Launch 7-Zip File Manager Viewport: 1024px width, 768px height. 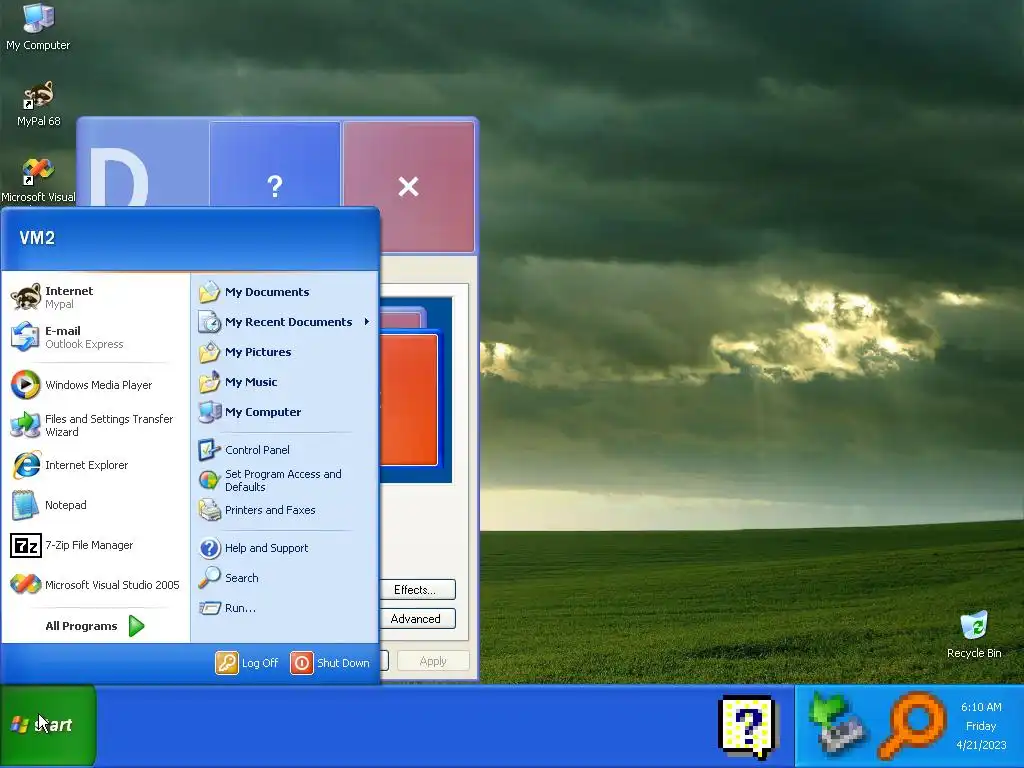point(95,545)
